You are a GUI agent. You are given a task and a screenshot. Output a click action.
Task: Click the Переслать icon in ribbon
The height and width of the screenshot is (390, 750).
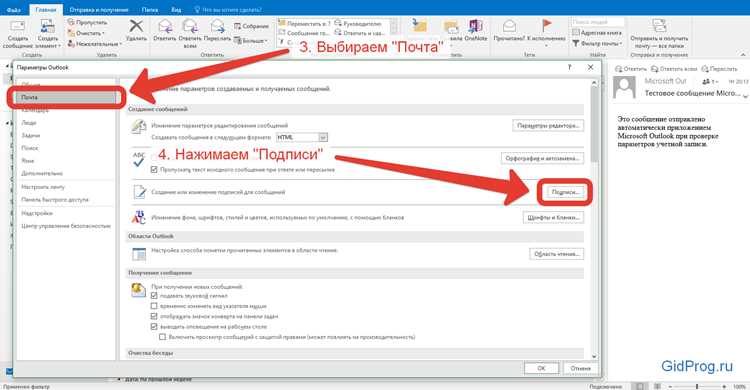pyautogui.click(x=217, y=26)
